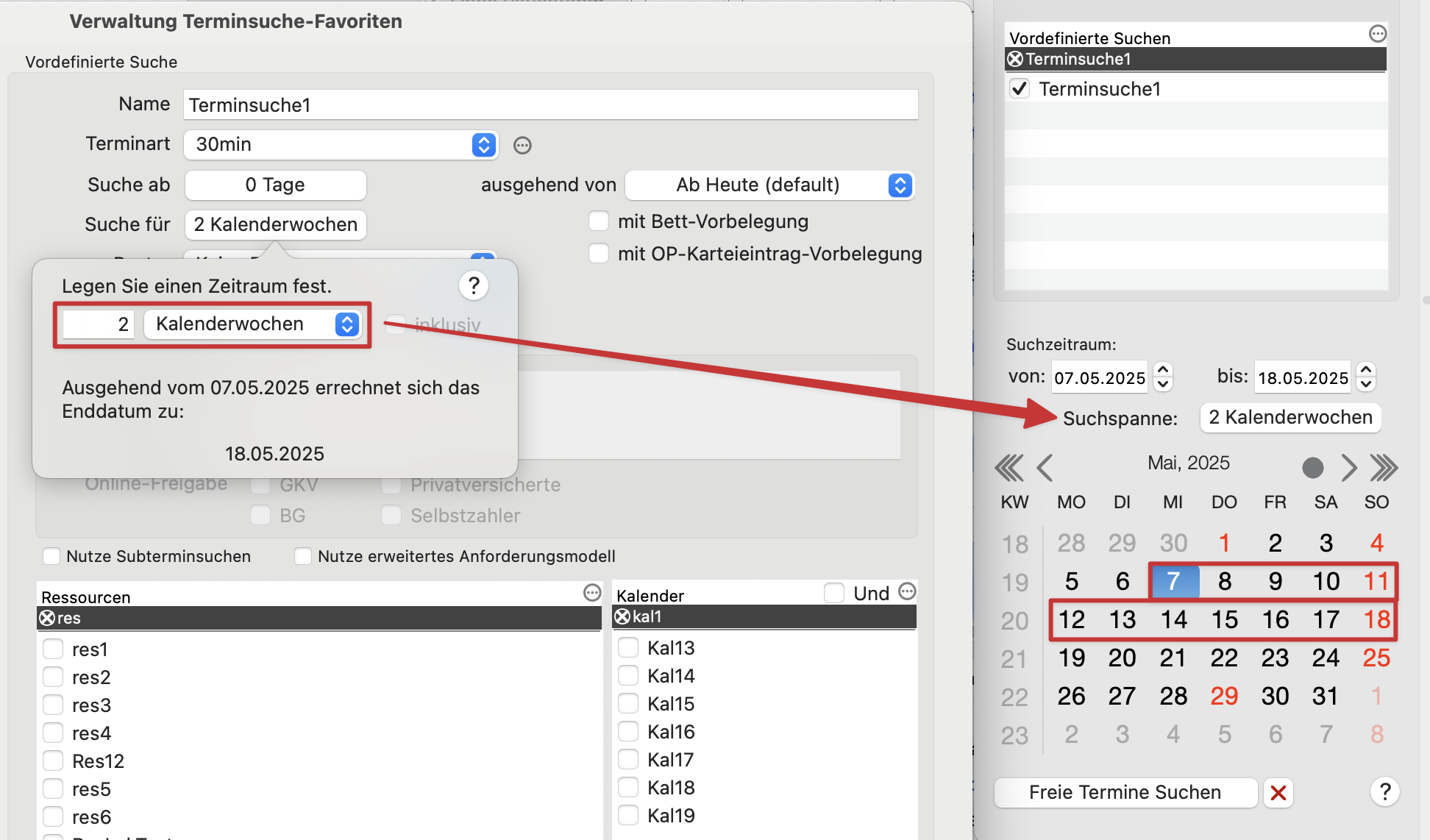The image size is (1430, 840).
Task: Jump back one year with double left arrows
Action: (x=1009, y=468)
